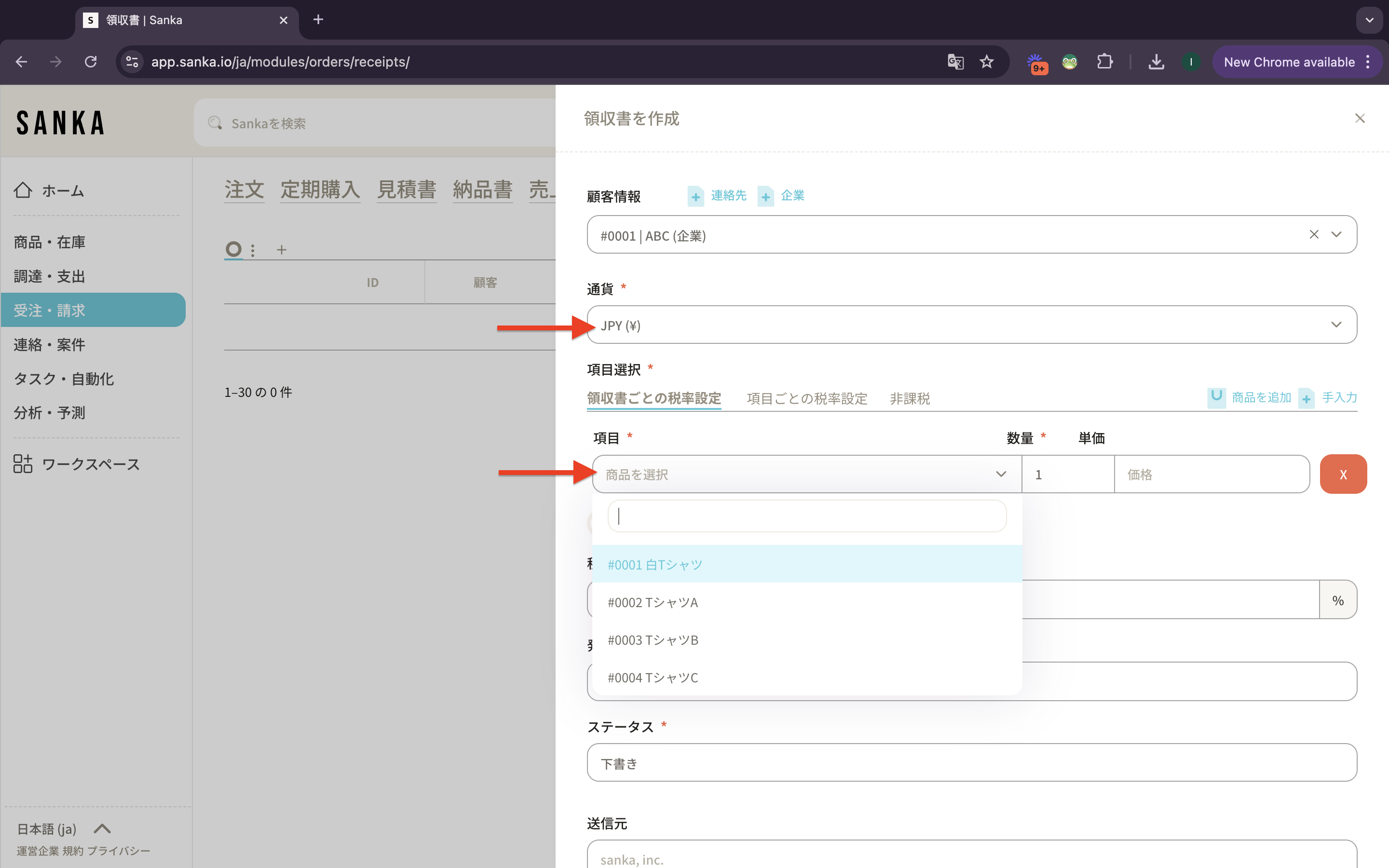Remove the item row with red X button
This screenshot has width=1389, height=868.
point(1343,474)
